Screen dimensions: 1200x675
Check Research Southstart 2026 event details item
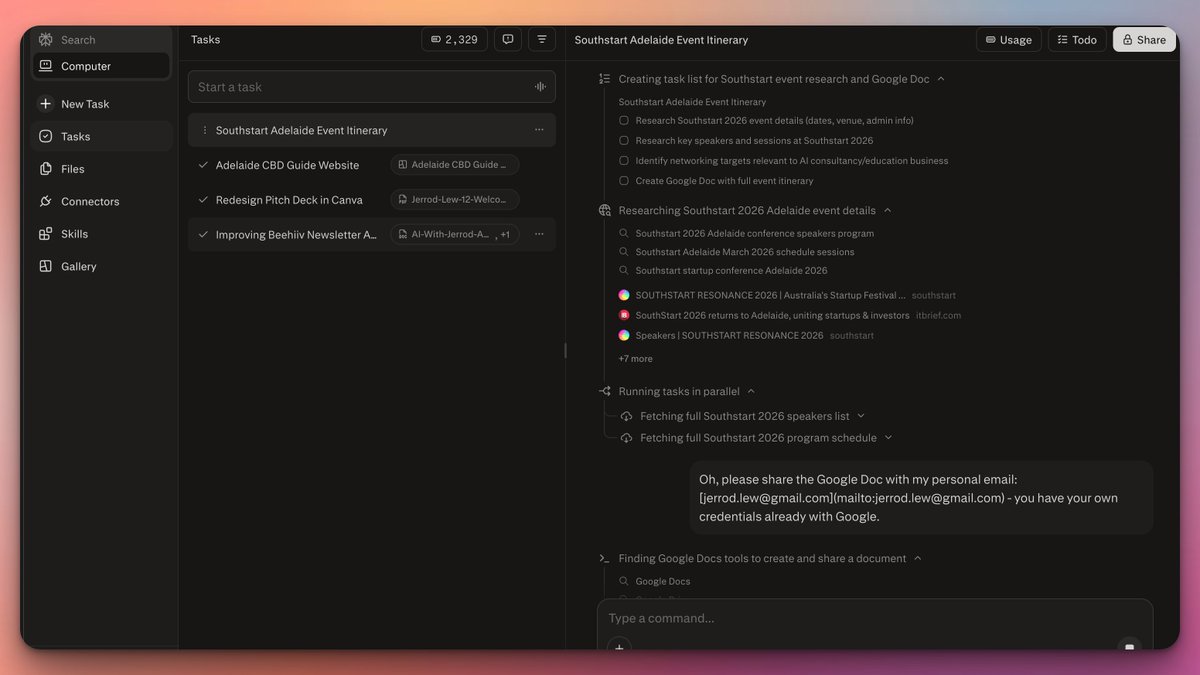click(624, 121)
